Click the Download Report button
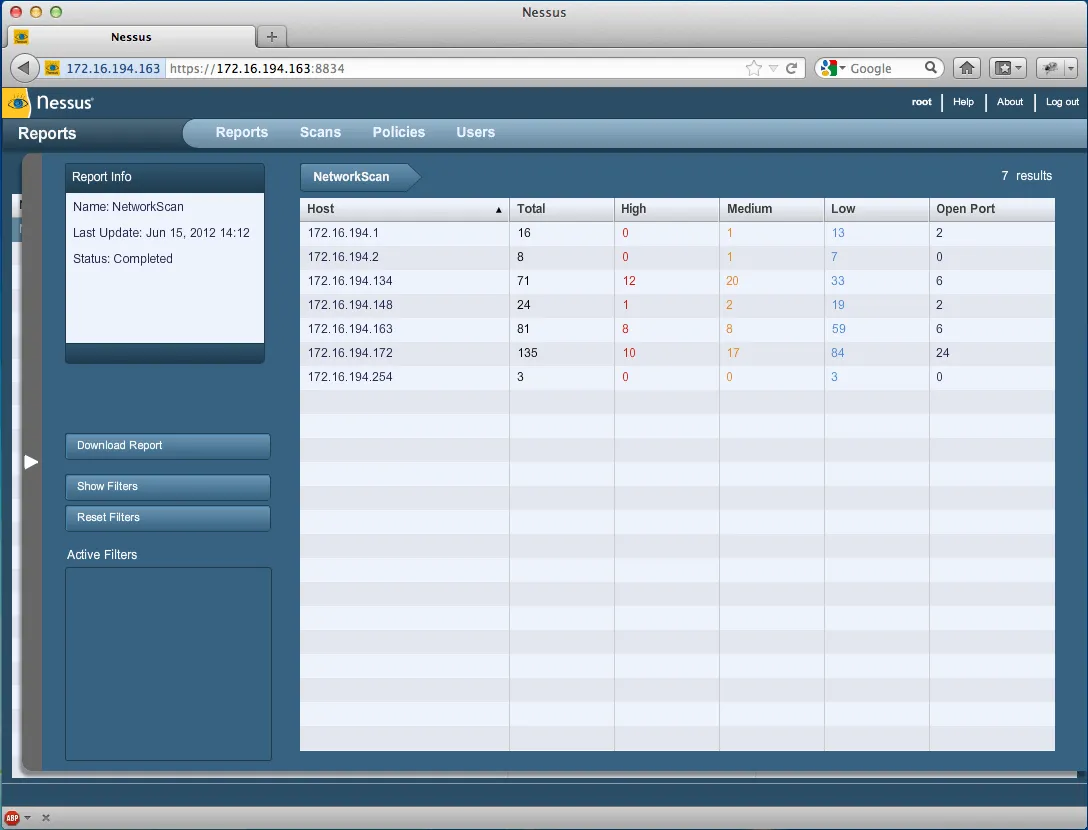Screen dimensions: 1088x830 pyautogui.click(x=167, y=446)
